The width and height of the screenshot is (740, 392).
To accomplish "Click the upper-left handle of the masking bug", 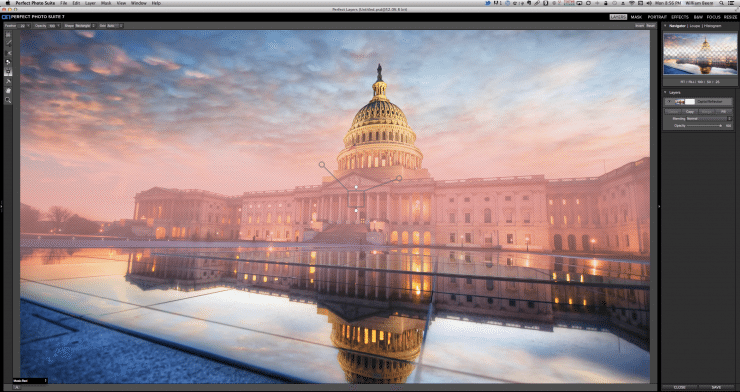I will 321,165.
